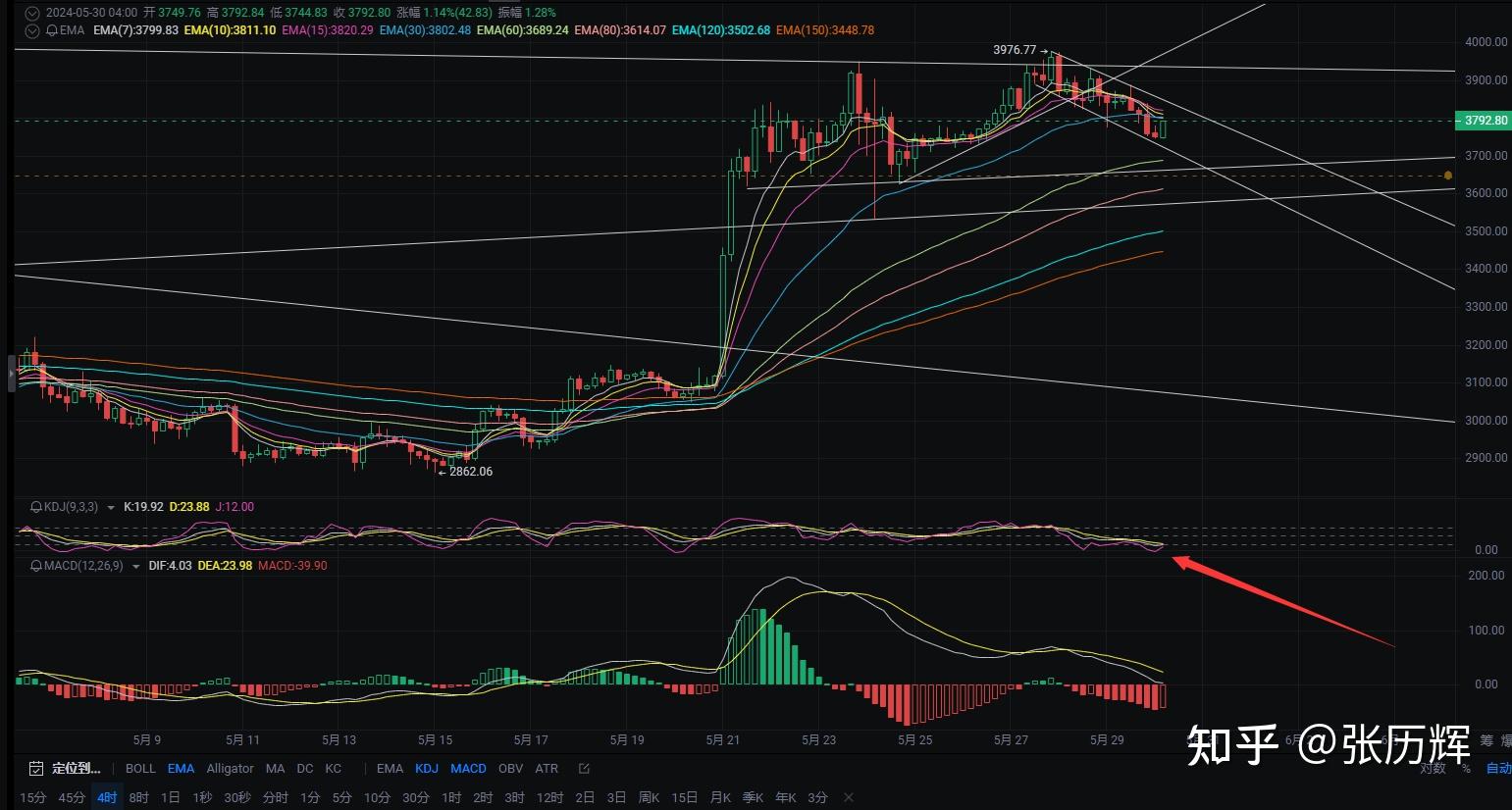Click the calendar locate-to-date icon
Viewport: 1512px width, 810px height.
pyautogui.click(x=36, y=769)
